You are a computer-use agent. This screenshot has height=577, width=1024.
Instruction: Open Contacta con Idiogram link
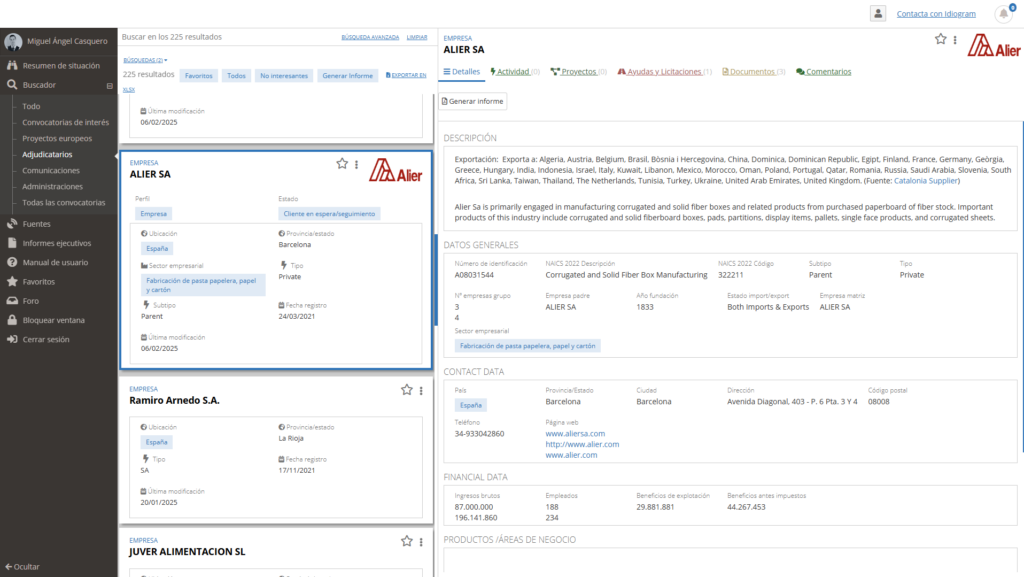coord(936,14)
